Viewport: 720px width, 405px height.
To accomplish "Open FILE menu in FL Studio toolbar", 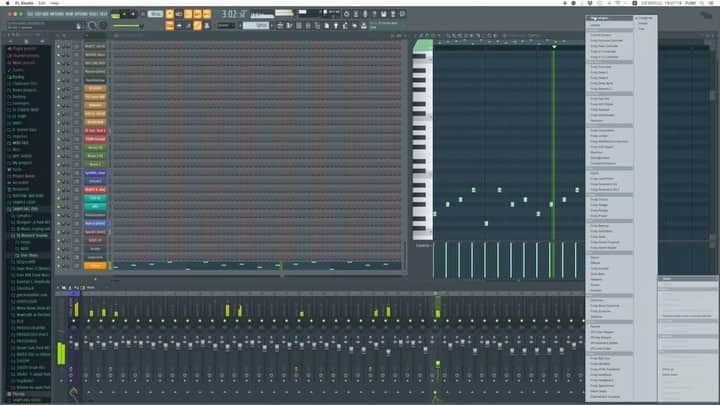I will [30, 14].
